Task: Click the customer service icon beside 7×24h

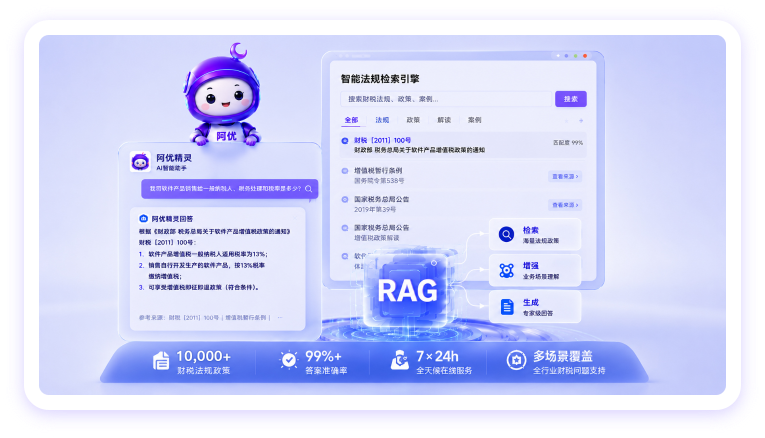Action: tap(400, 360)
